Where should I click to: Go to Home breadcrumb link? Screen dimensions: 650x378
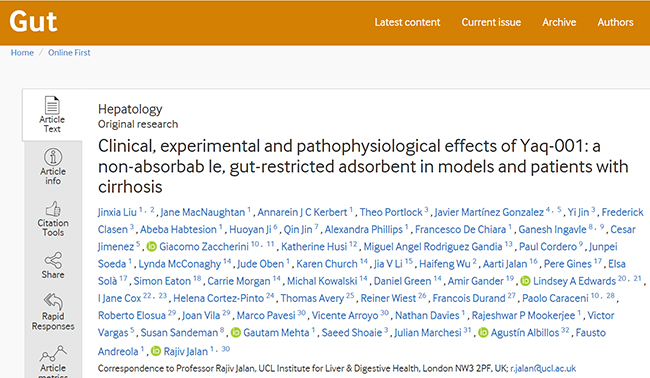[x=22, y=53]
